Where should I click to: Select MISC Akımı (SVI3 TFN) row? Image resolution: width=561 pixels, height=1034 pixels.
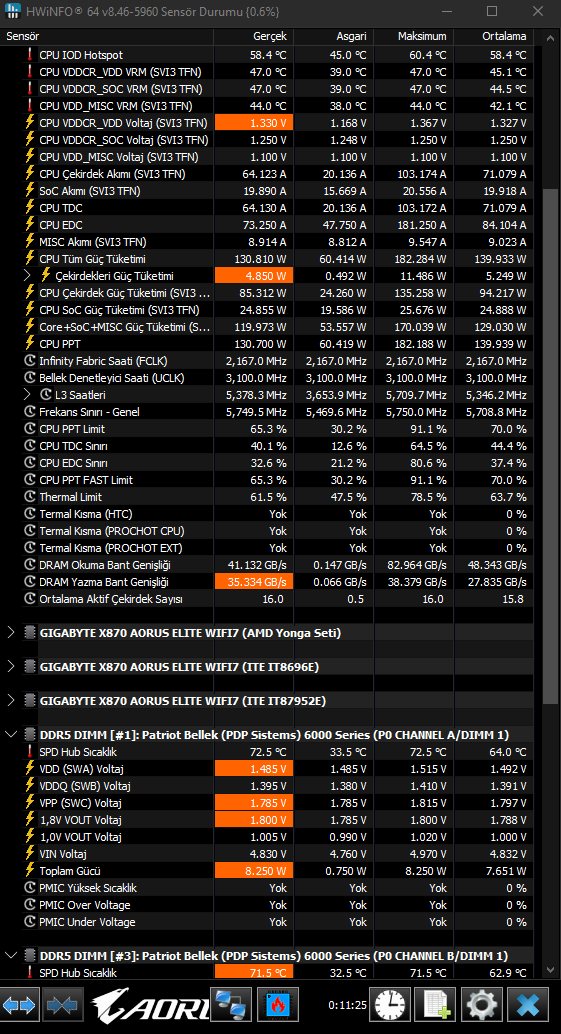tap(267, 242)
